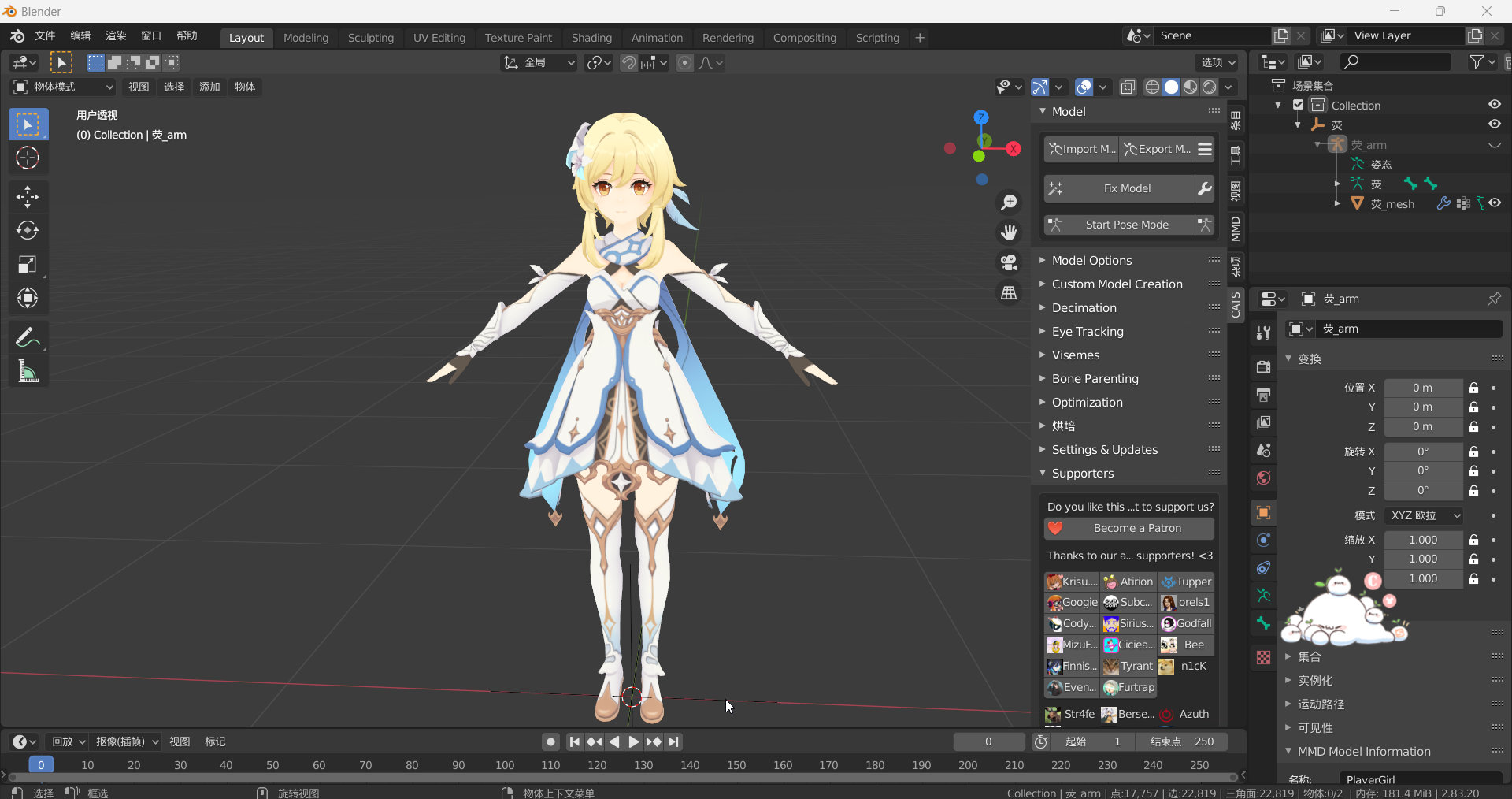
Task: Select rendered viewport shading sphere
Action: click(x=1210, y=87)
